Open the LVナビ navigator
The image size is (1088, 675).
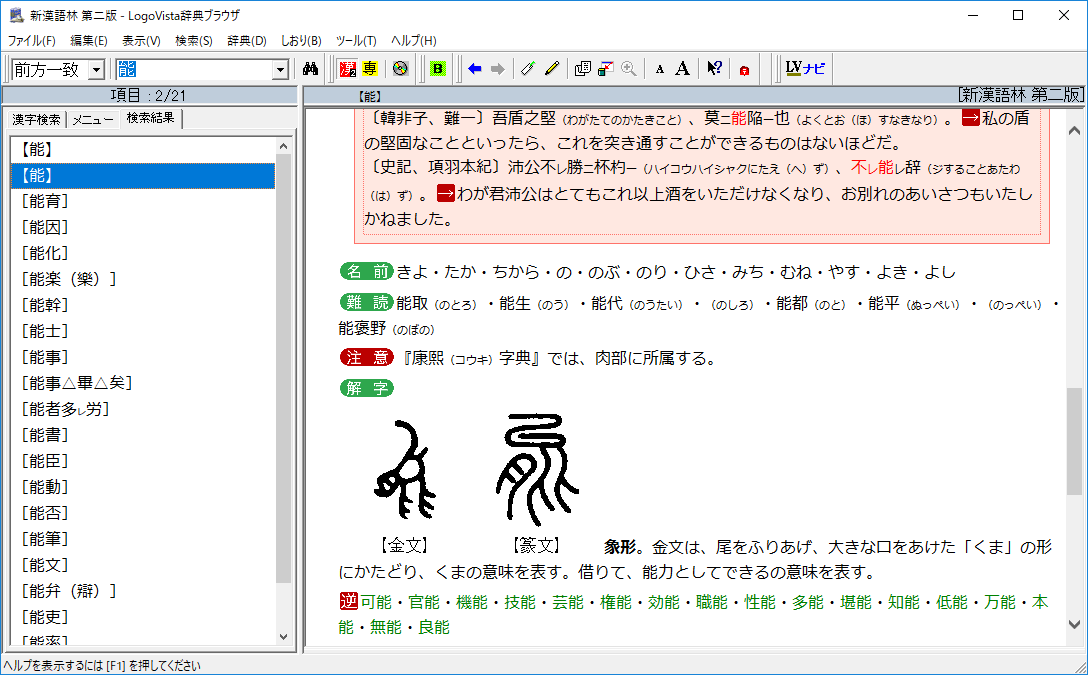click(805, 69)
